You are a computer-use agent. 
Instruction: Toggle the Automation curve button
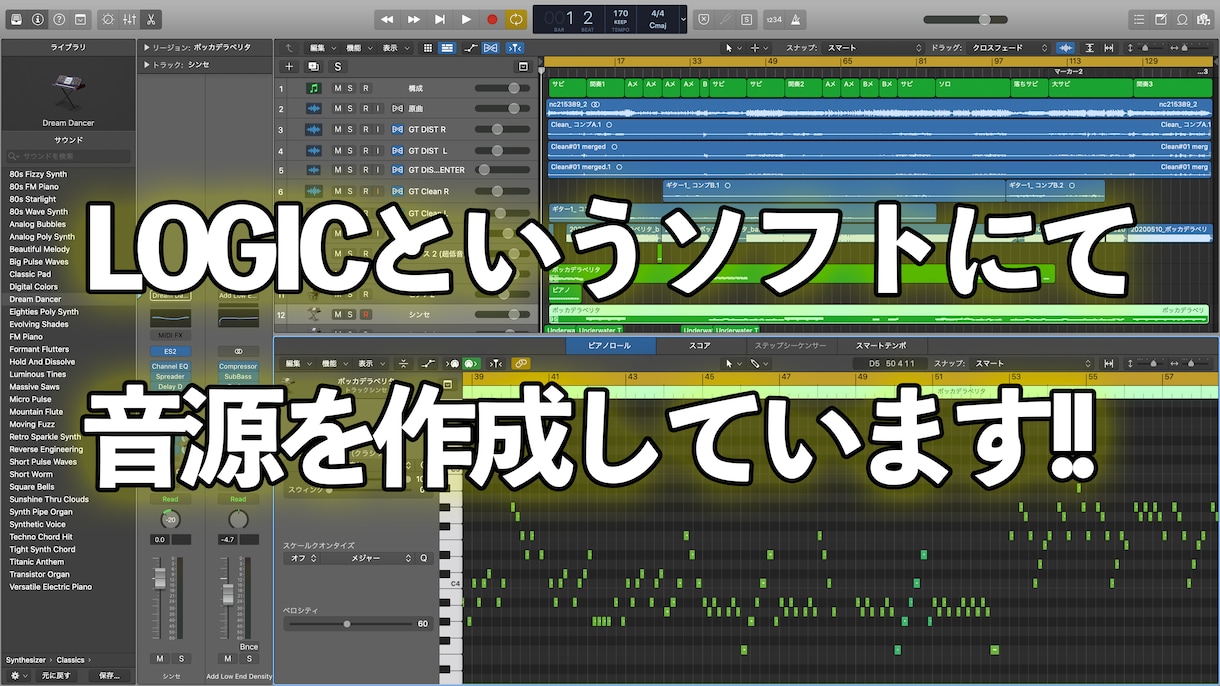click(x=470, y=47)
